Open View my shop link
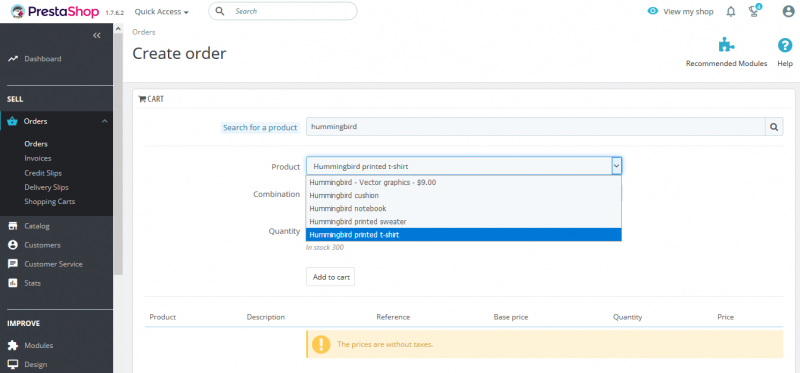The width and height of the screenshot is (800, 373). pyautogui.click(x=688, y=11)
